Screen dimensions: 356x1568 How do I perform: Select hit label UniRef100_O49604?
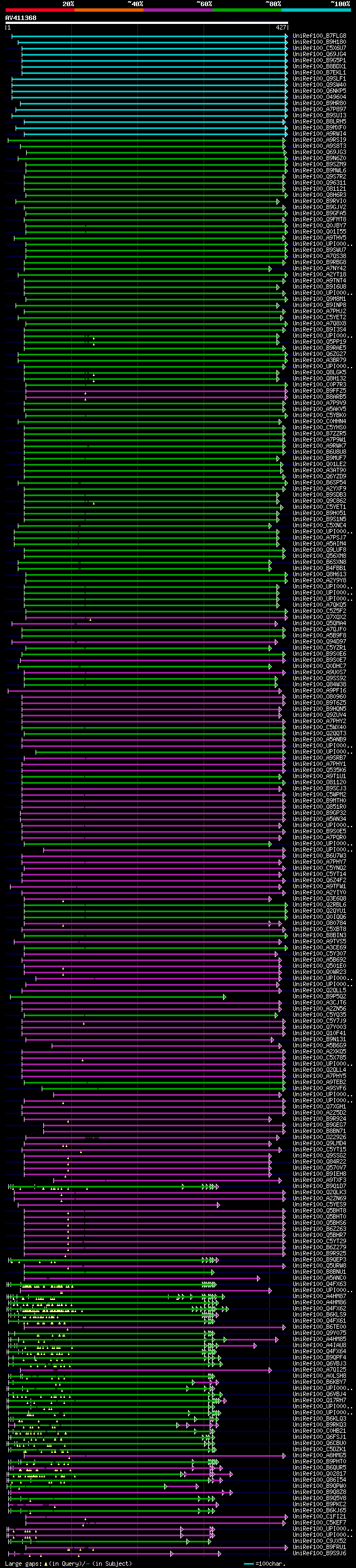[319, 97]
